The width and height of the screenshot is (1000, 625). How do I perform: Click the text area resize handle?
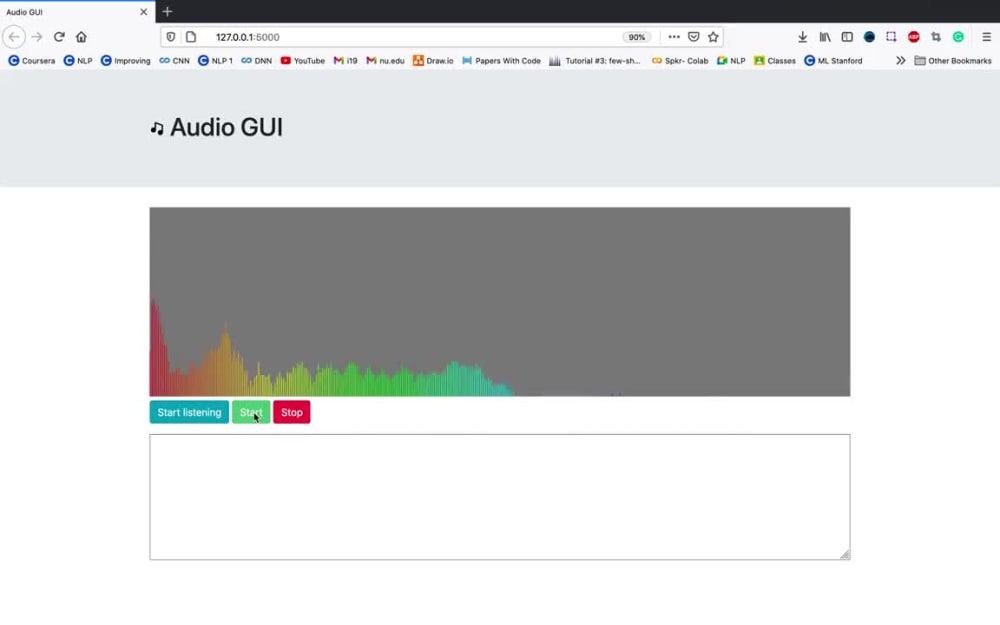click(x=844, y=554)
